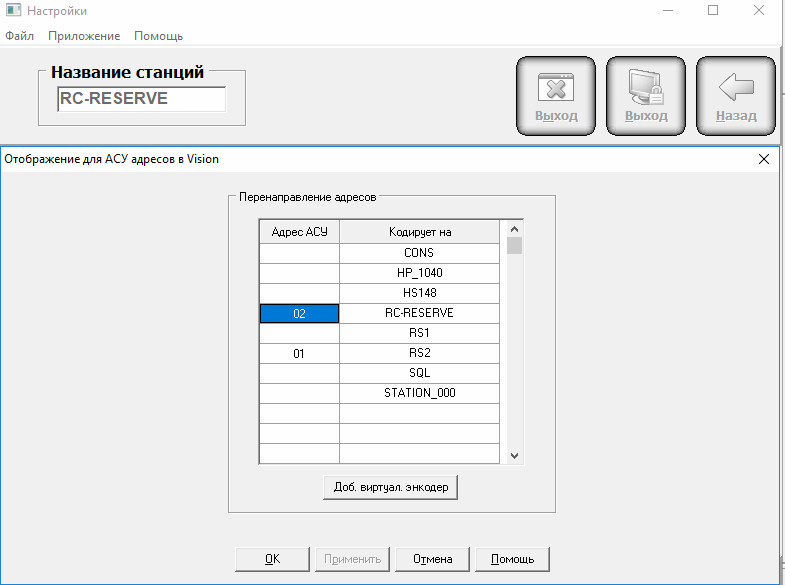Maximize the Настройки window

coord(713,10)
